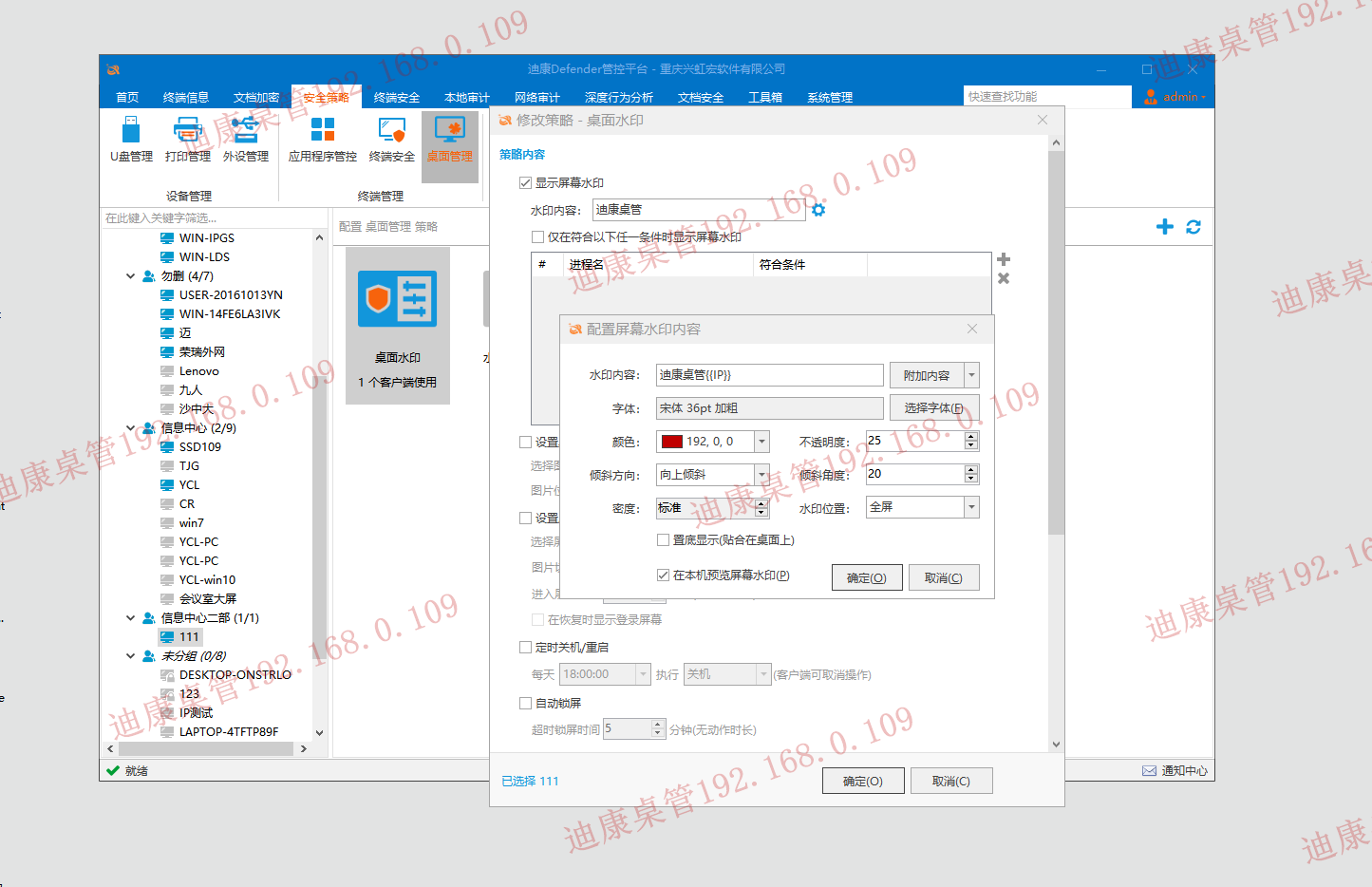Toggle 自动锁屏 checkbox

point(525,704)
